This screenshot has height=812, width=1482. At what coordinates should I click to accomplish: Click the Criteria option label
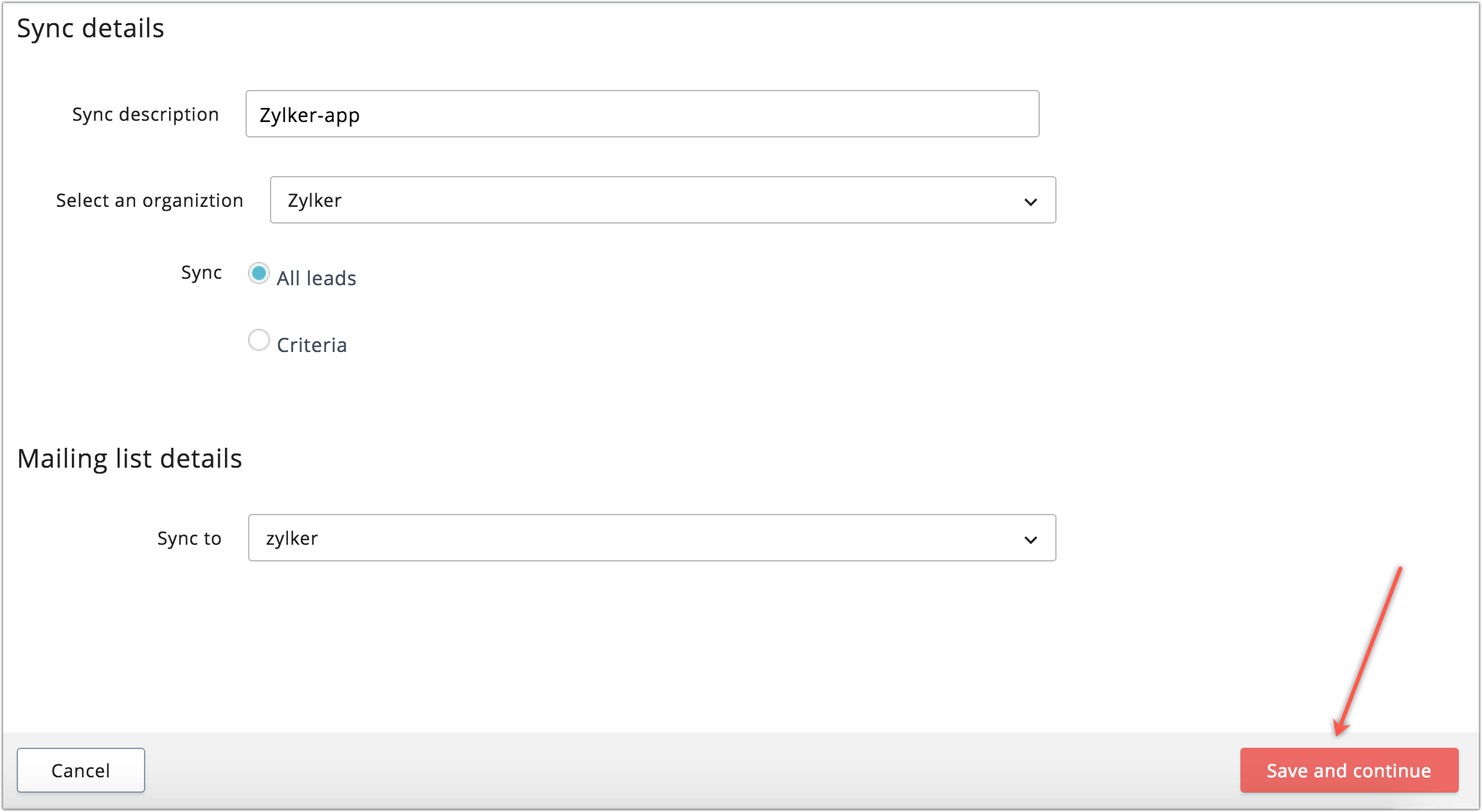pyautogui.click(x=312, y=345)
